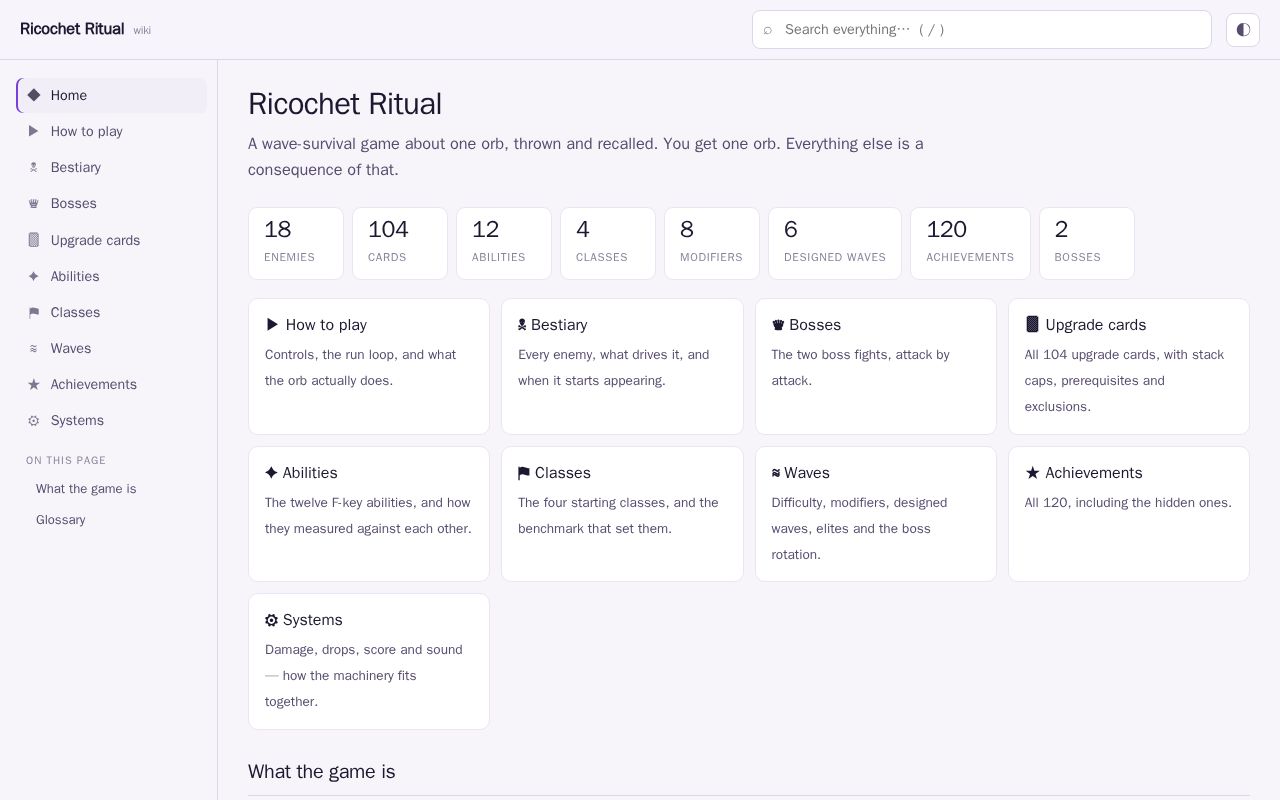
Task: Click the Abilities sparkle icon in sidebar
Action: (34, 276)
